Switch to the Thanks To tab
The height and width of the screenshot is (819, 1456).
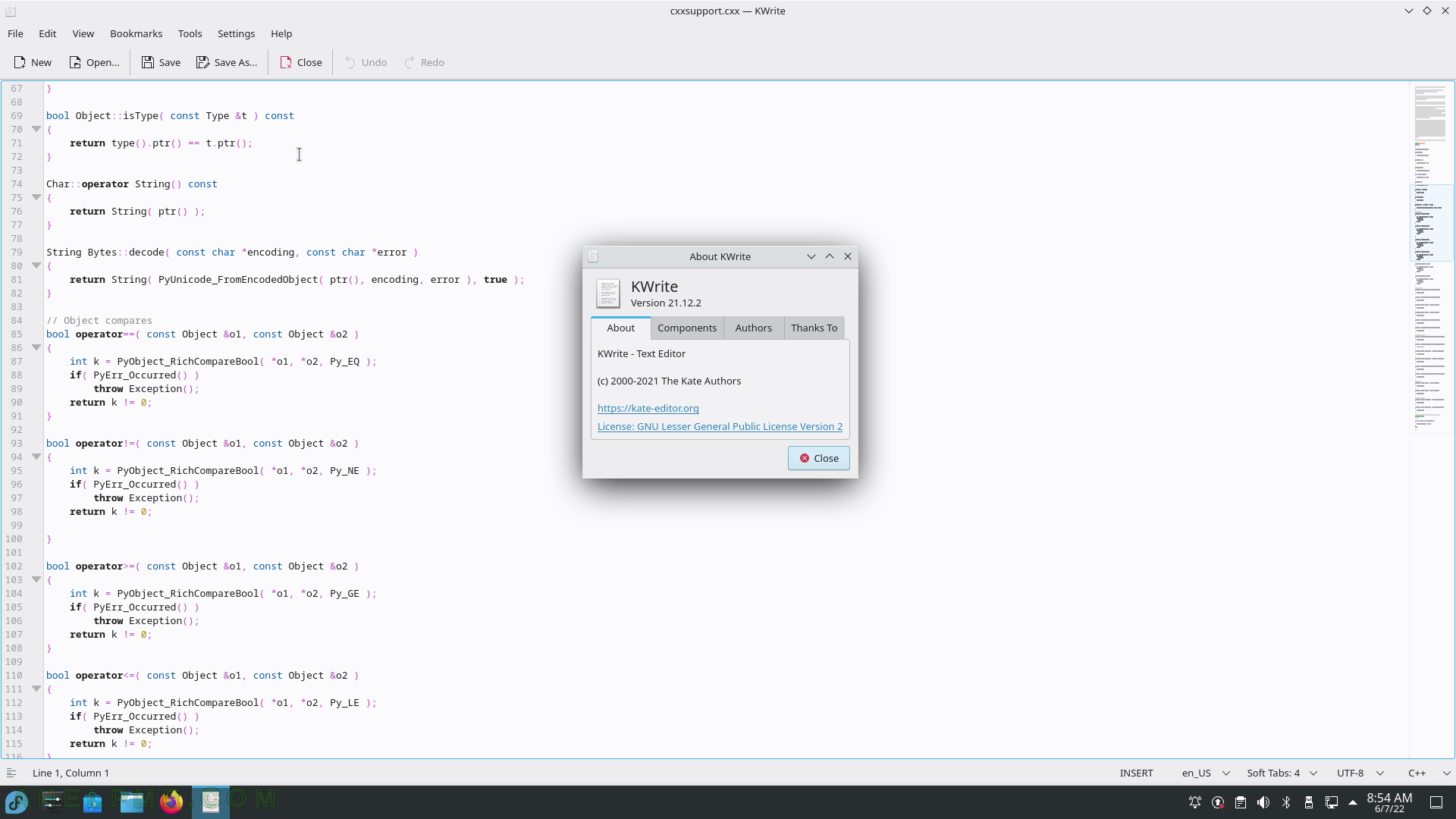tap(814, 328)
